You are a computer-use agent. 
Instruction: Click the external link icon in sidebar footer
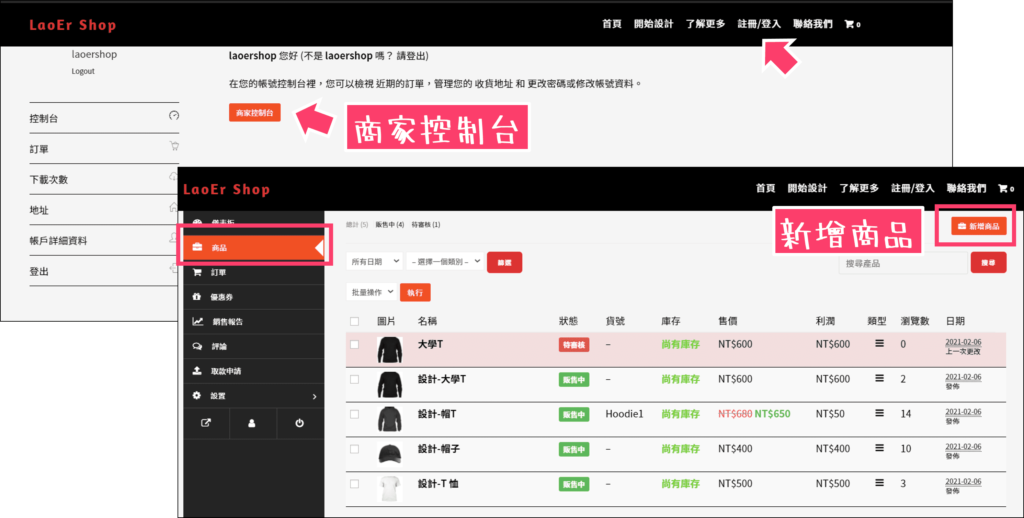tap(206, 422)
